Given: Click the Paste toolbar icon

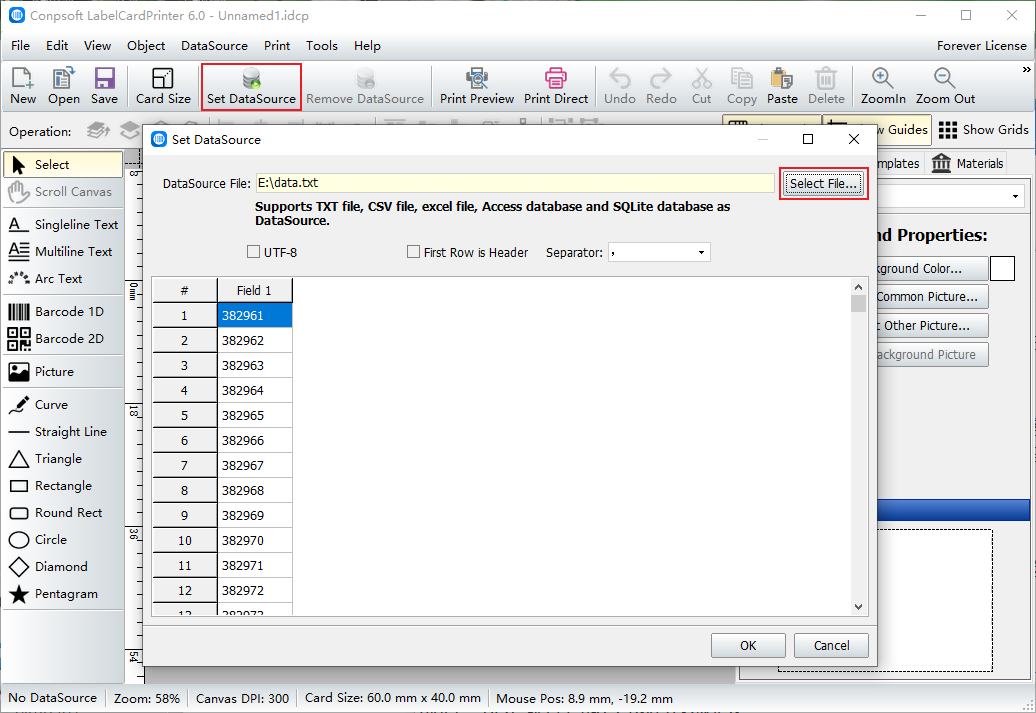Looking at the screenshot, I should click(782, 86).
